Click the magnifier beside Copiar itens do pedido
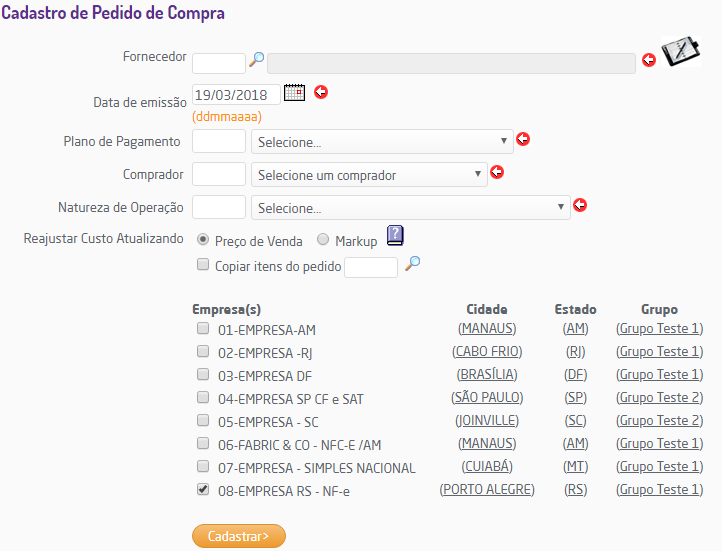Screen dimensions: 722x551 [412, 263]
